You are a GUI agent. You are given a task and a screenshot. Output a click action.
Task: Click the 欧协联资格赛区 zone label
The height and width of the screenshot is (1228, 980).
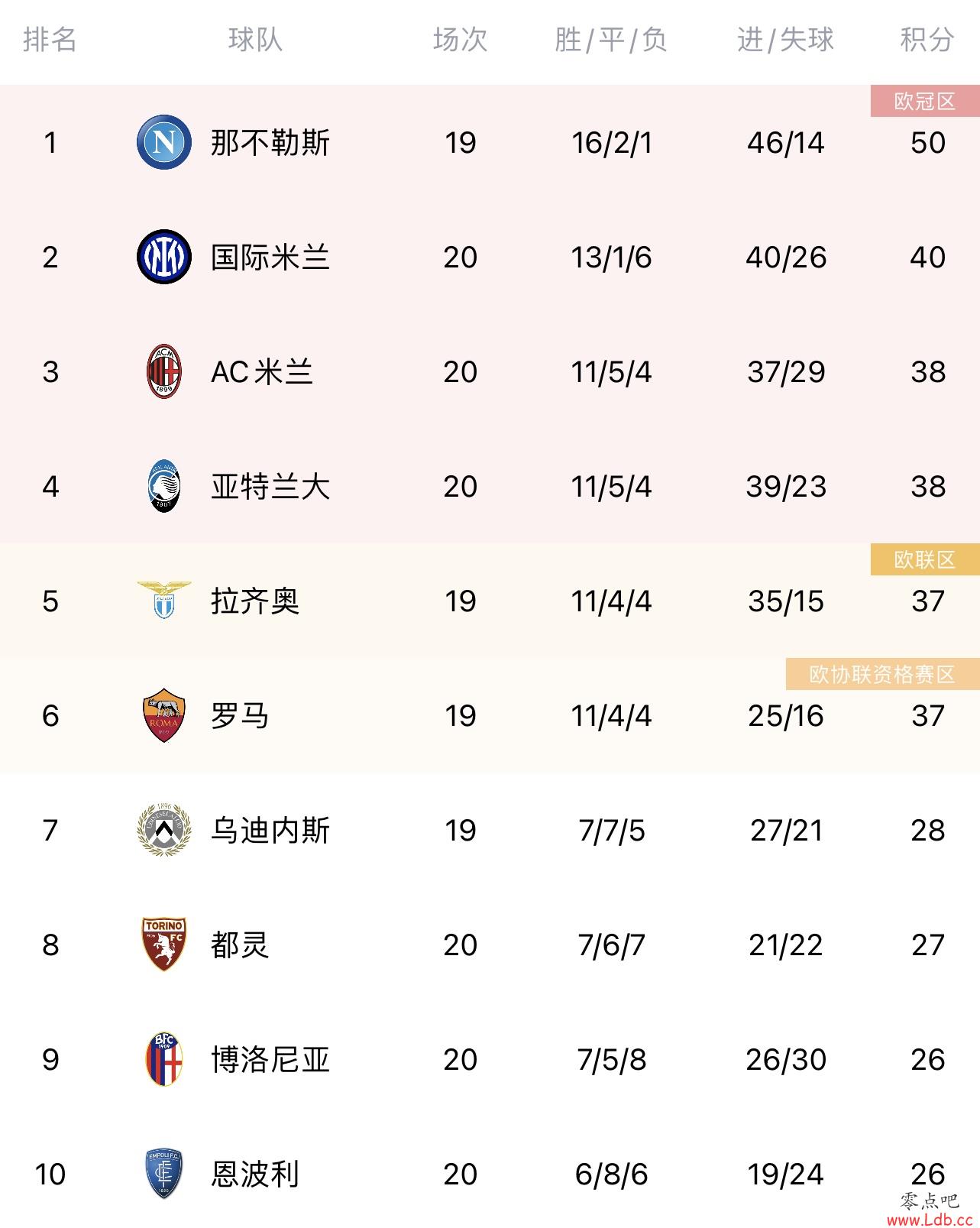(883, 674)
